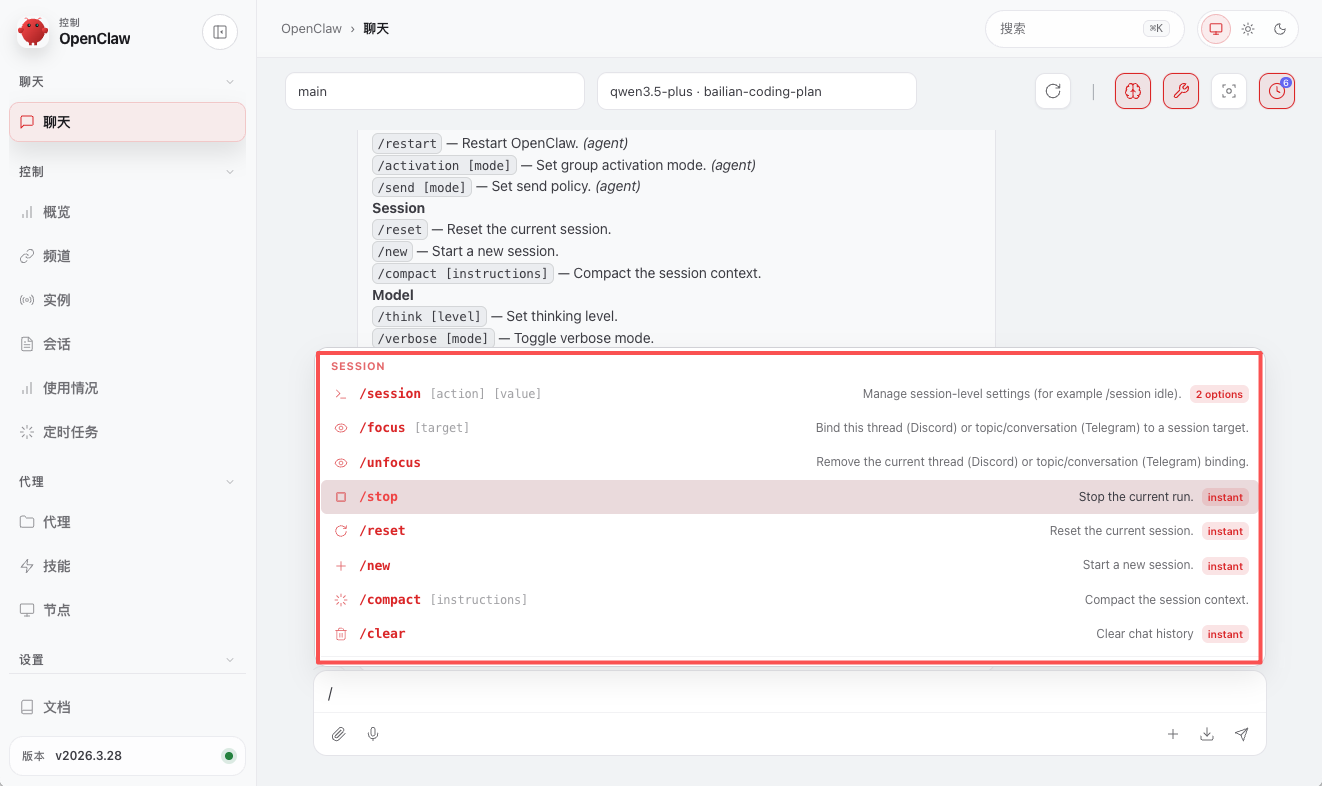Click the refresh icon next to model selector
This screenshot has width=1322, height=786.
click(x=1053, y=91)
